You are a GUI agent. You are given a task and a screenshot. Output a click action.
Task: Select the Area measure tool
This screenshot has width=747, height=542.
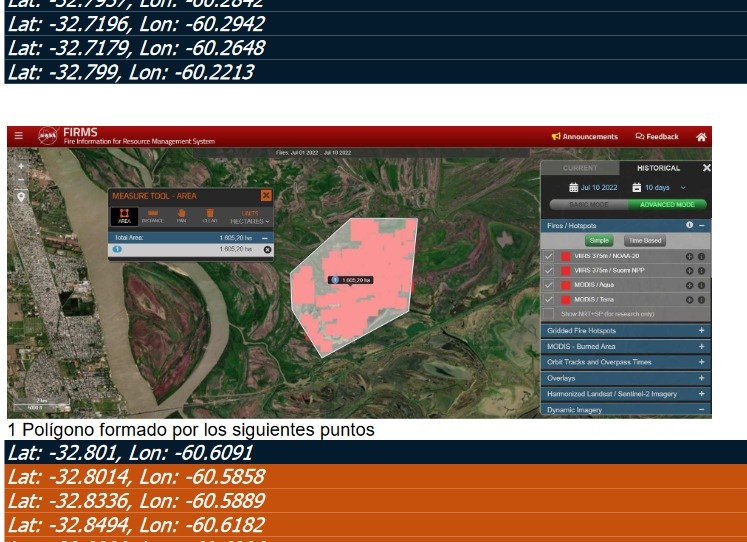click(x=125, y=215)
